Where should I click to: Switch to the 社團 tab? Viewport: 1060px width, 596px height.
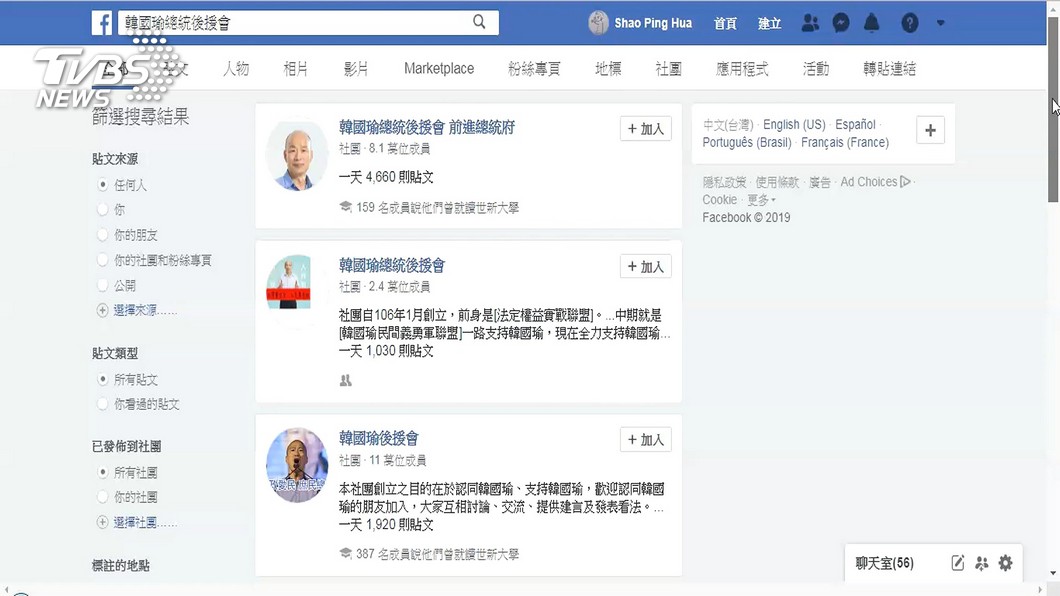tap(668, 68)
